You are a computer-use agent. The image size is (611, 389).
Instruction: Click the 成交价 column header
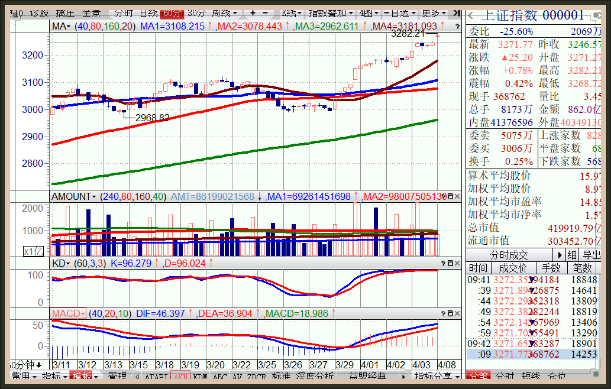pyautogui.click(x=513, y=268)
